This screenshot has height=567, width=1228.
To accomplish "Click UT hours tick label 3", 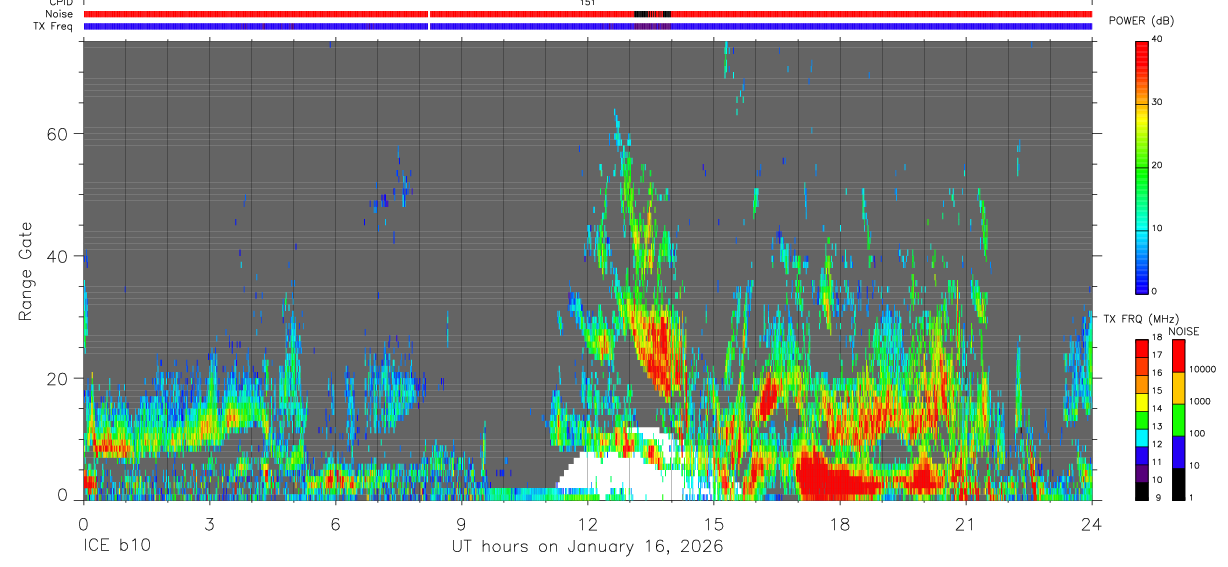I will pyautogui.click(x=209, y=524).
